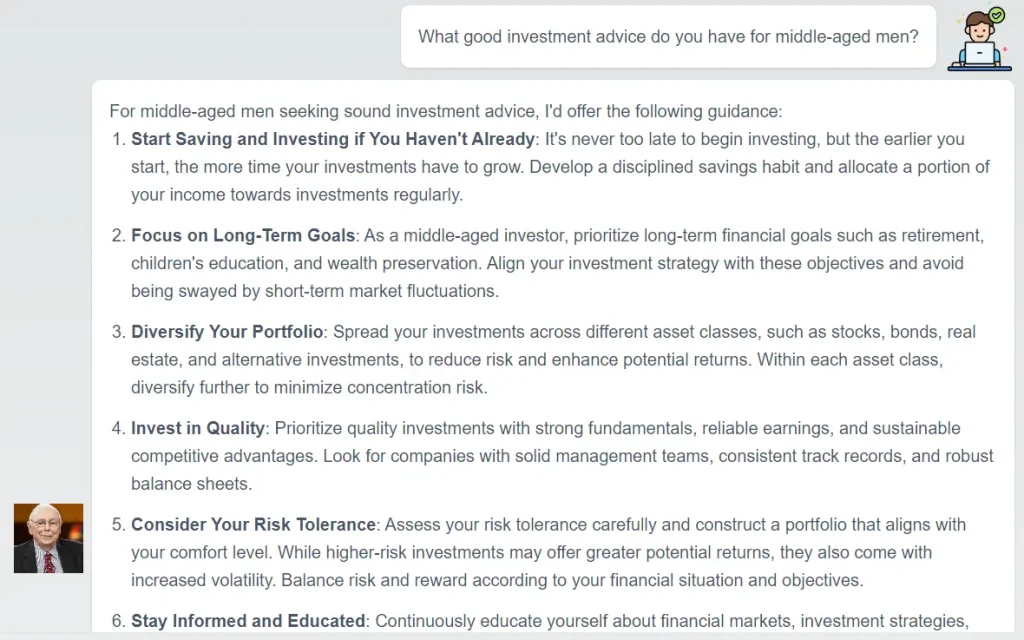1024x640 pixels.
Task: Select the "Stay Informed and Educated" heading
Action: 248,621
